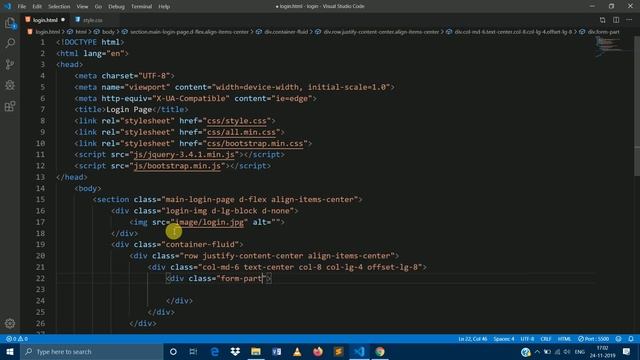Follow the css/style.css href link
This screenshot has width=640, height=360.
[x=237, y=121]
